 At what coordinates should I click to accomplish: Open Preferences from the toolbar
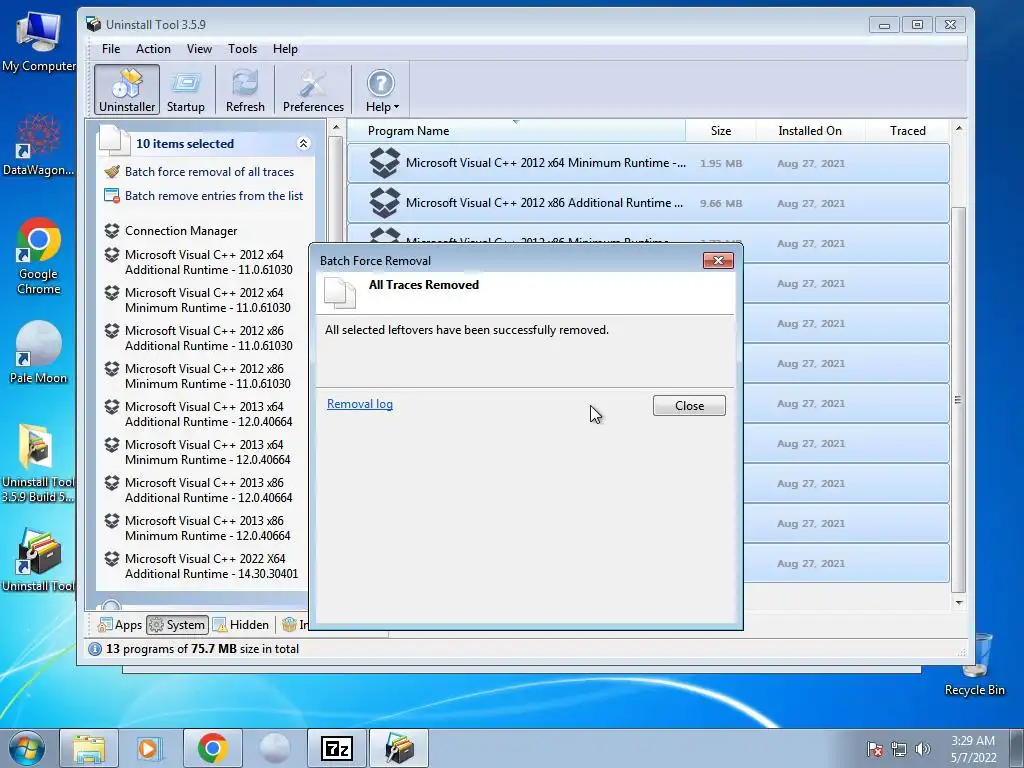[x=313, y=89]
